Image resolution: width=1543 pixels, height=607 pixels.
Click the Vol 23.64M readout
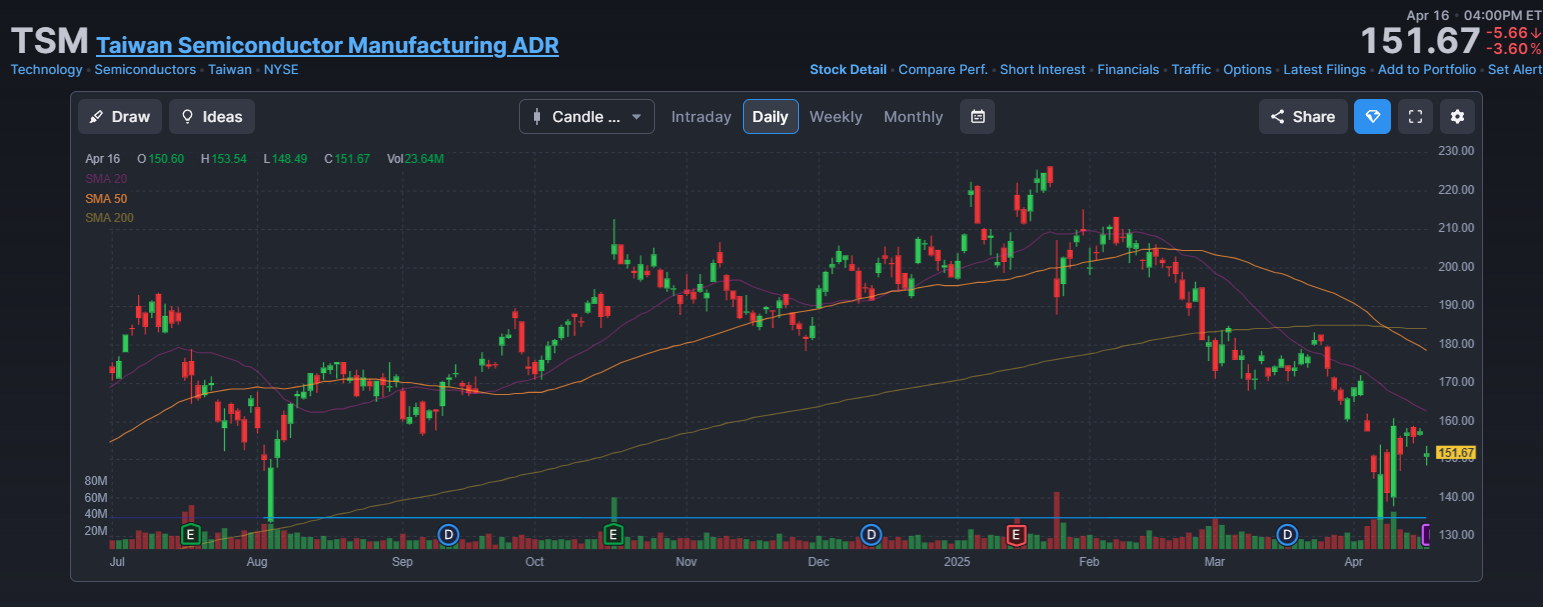point(415,159)
